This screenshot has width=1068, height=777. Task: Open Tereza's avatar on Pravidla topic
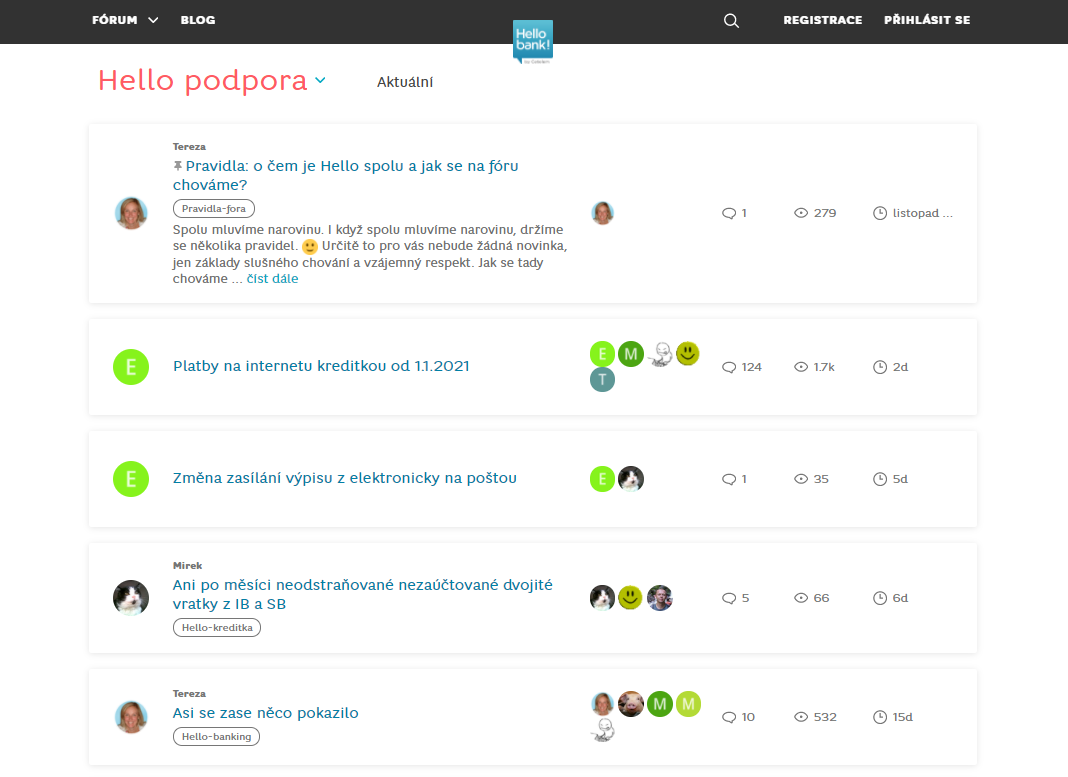click(131, 213)
